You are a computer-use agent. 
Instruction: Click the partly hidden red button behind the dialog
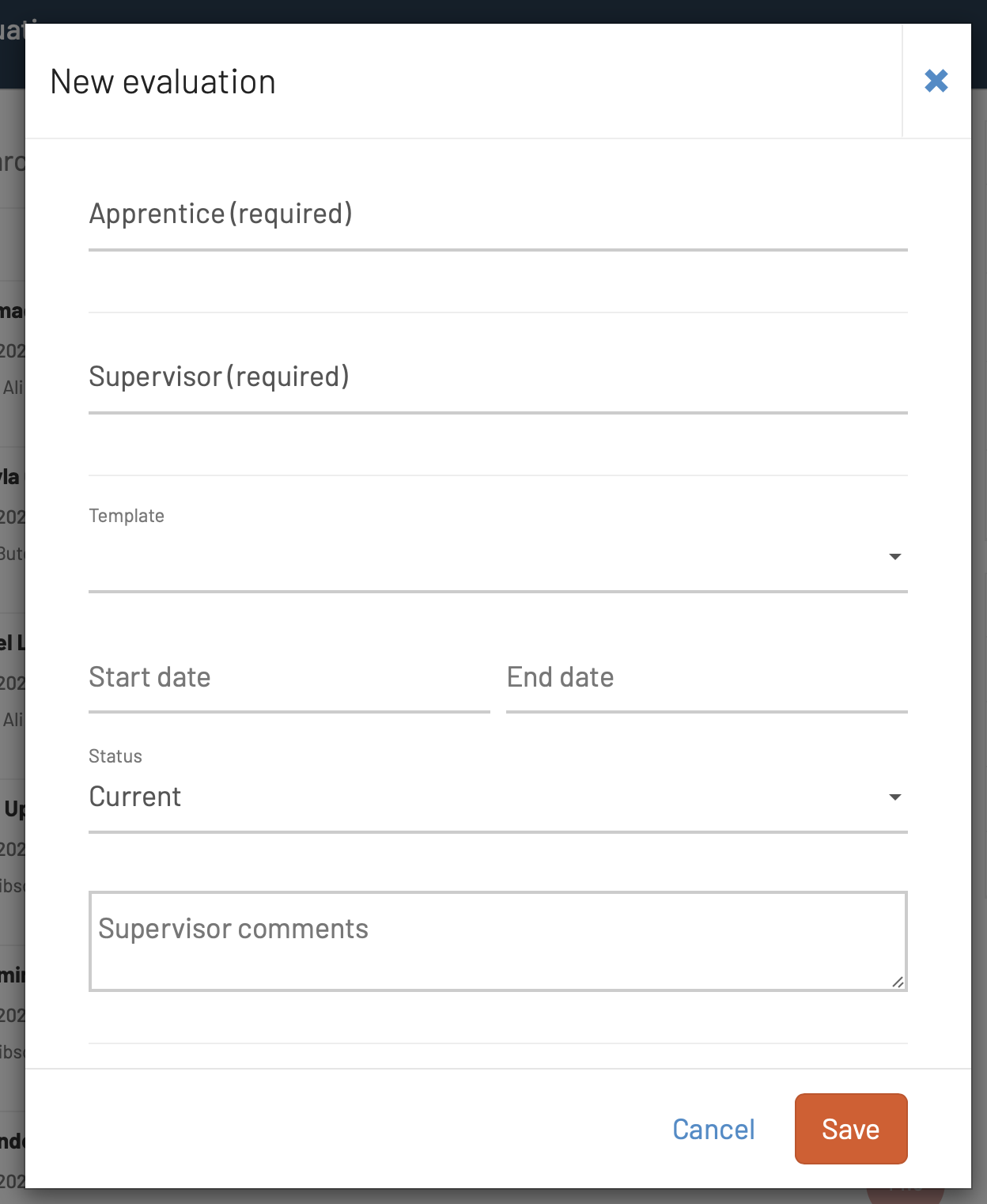tap(906, 1195)
